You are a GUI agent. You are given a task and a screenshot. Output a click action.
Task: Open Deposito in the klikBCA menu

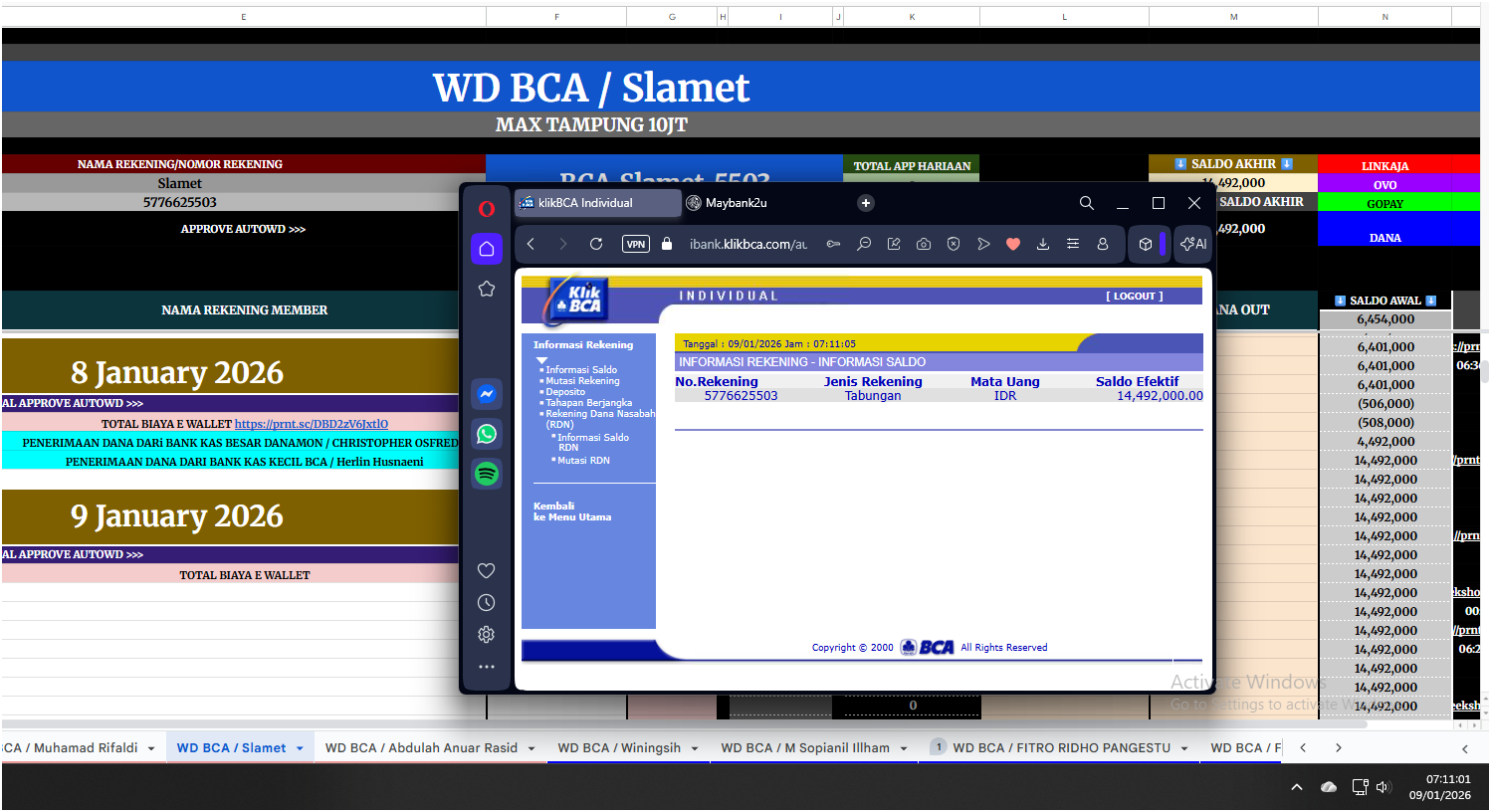point(565,392)
